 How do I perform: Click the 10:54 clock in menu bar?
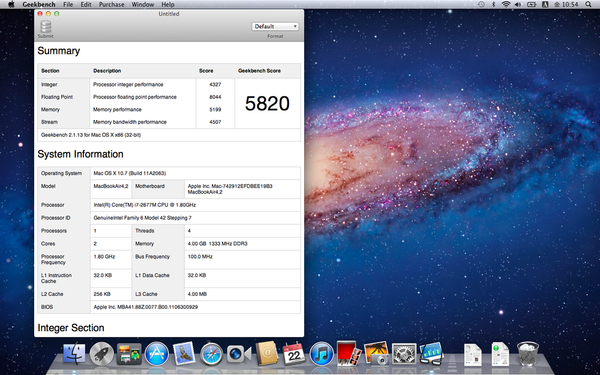point(567,4)
